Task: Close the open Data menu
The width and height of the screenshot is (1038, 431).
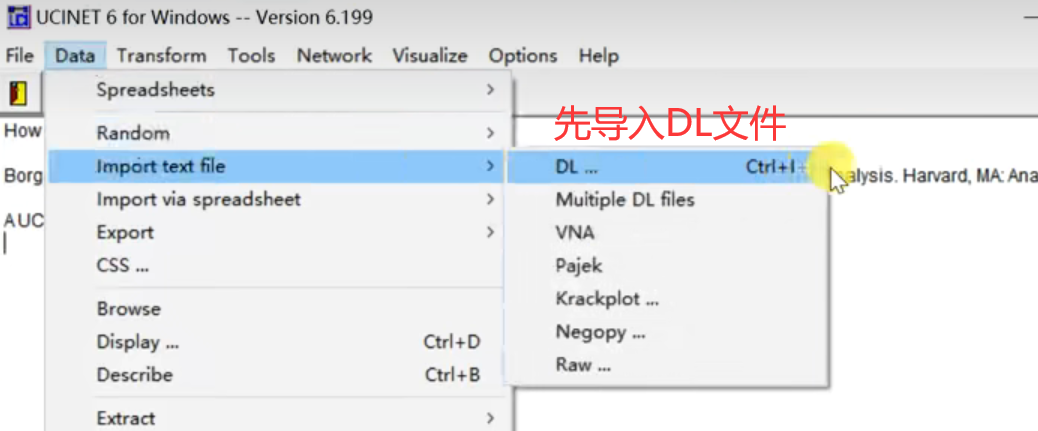Action: click(x=75, y=56)
